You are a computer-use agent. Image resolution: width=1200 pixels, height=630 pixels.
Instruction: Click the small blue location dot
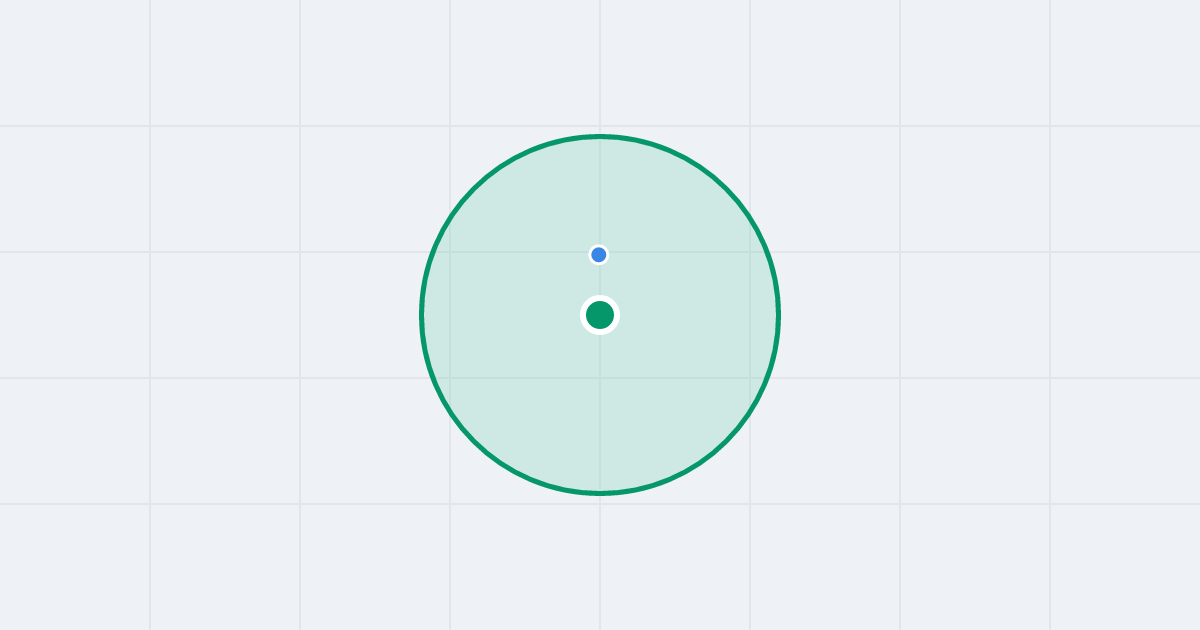tap(599, 255)
